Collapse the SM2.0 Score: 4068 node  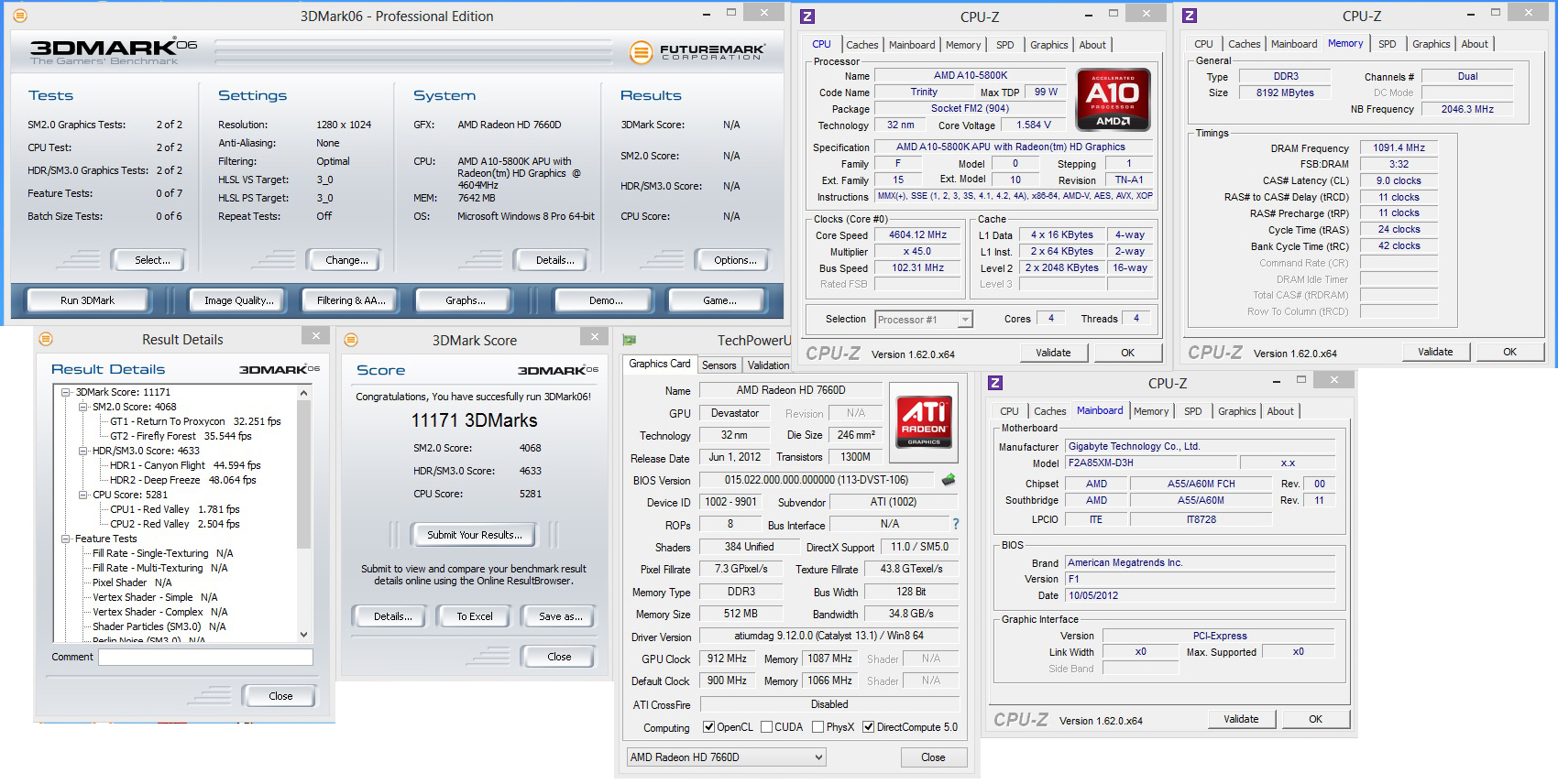click(x=82, y=407)
